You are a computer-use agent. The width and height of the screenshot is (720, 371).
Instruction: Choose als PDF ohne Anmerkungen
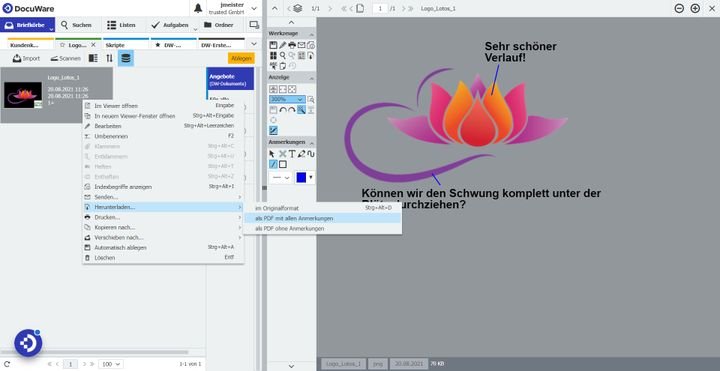[322, 229]
